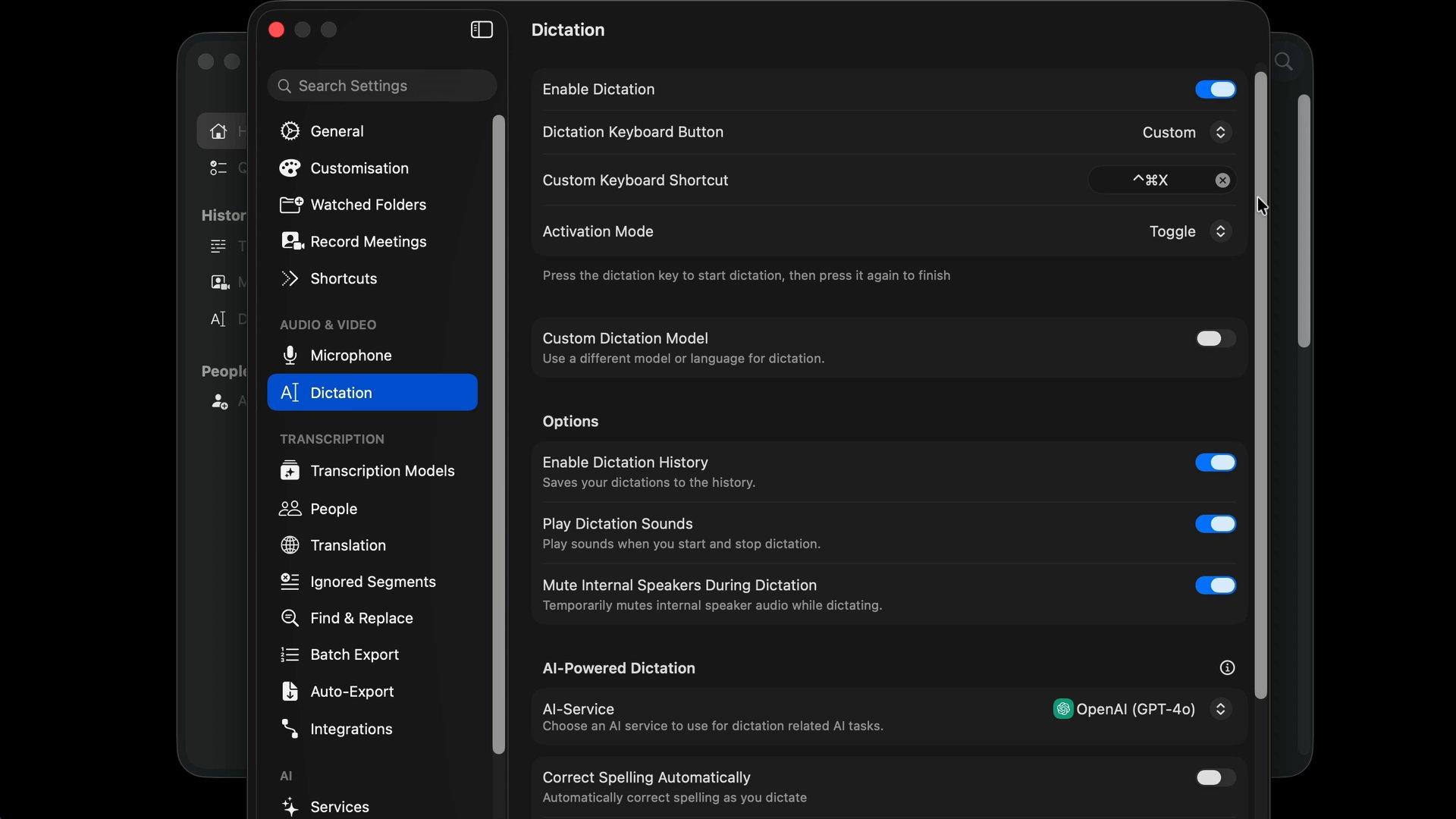Disable the Enable Dictation toggle
The image size is (1456, 819).
tap(1215, 89)
